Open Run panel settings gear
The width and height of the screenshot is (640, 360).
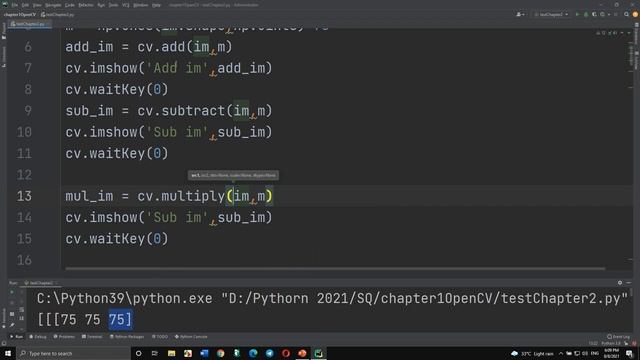tap(620, 282)
